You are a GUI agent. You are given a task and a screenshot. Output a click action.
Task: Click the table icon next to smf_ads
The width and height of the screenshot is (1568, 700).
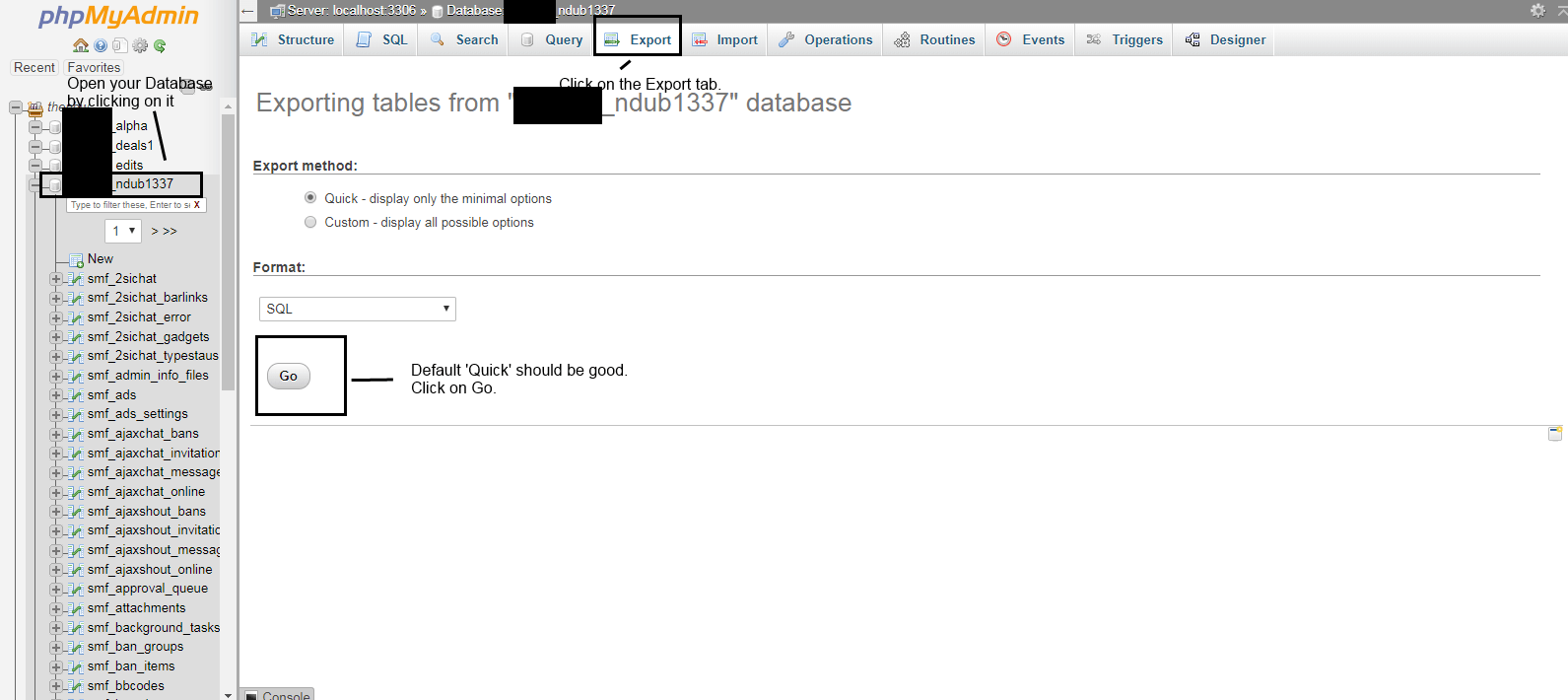coord(76,395)
